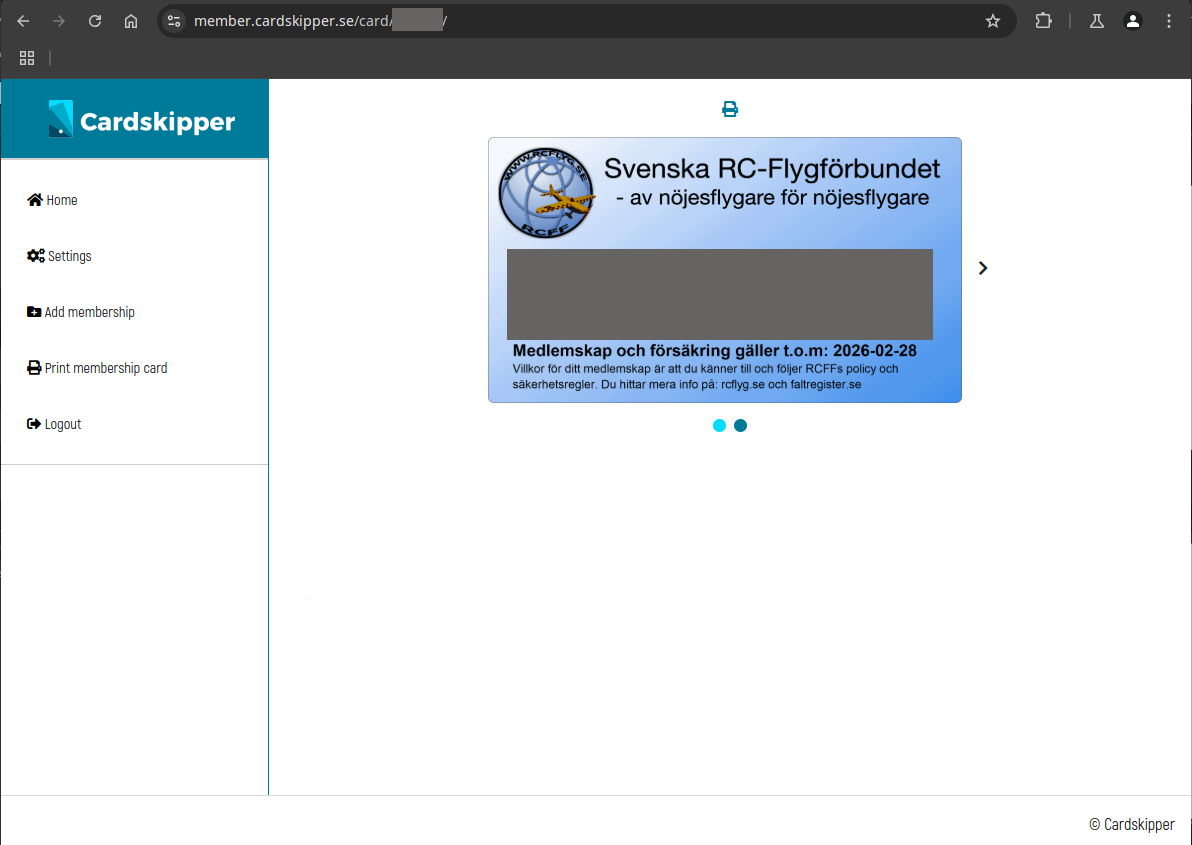Select the first carousel dot

click(719, 426)
